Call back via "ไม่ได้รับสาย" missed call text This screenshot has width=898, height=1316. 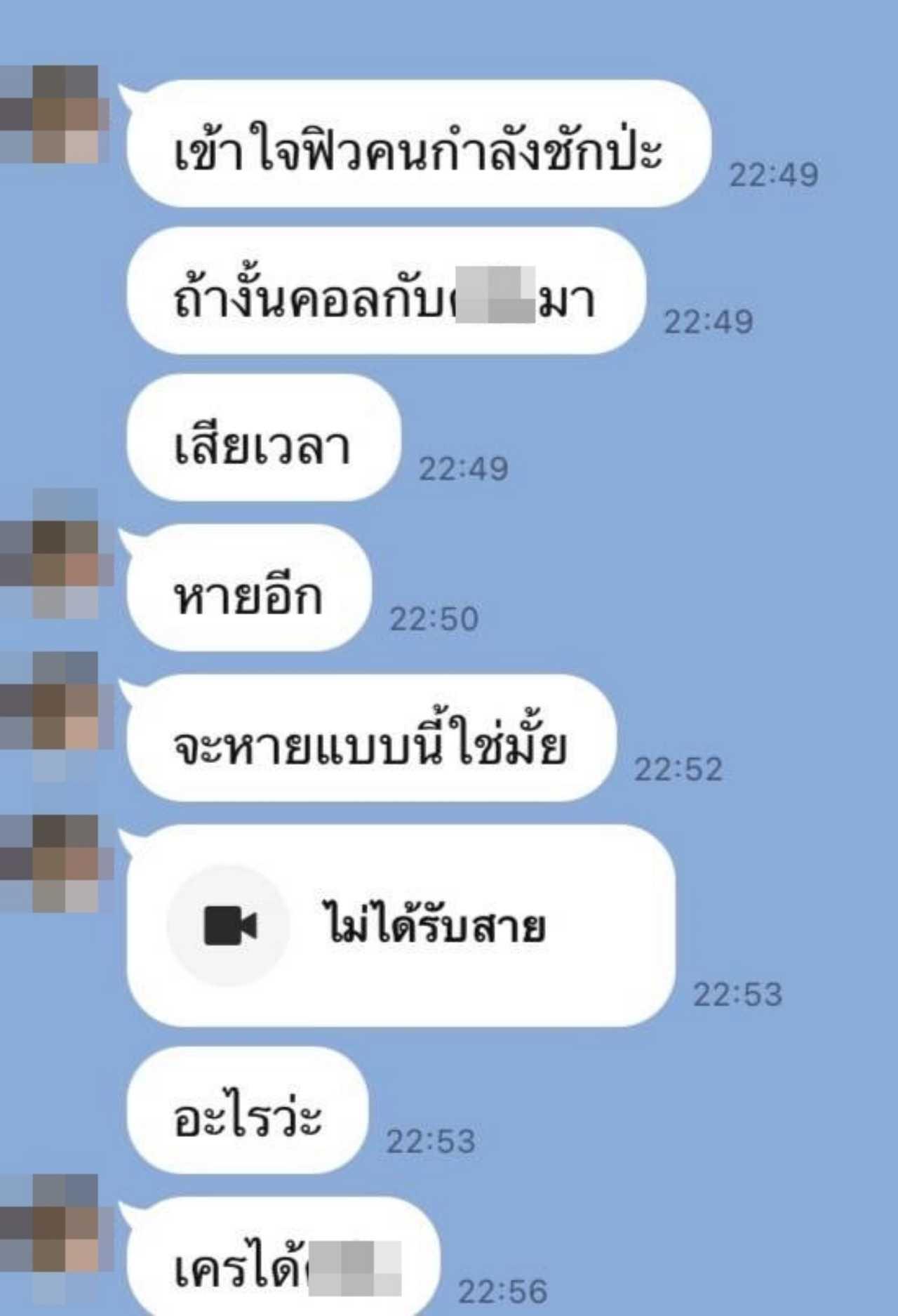point(434,925)
